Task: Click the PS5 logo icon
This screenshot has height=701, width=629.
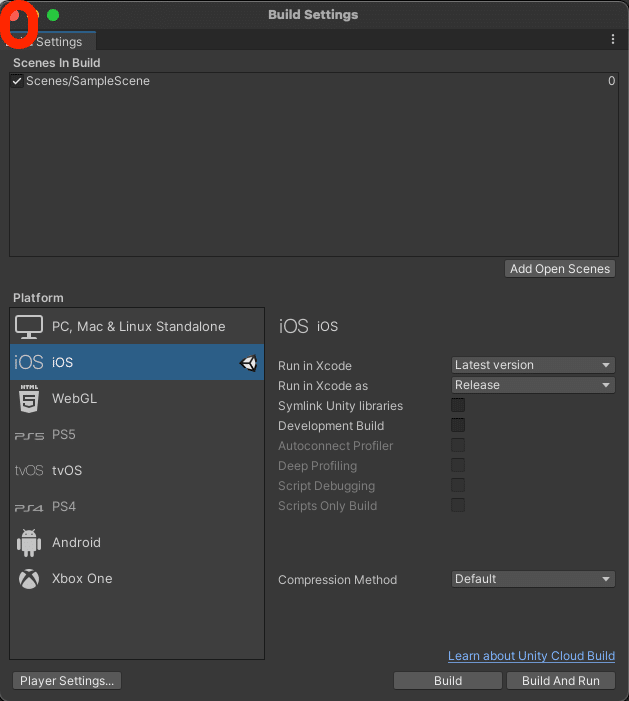Action: point(29,435)
